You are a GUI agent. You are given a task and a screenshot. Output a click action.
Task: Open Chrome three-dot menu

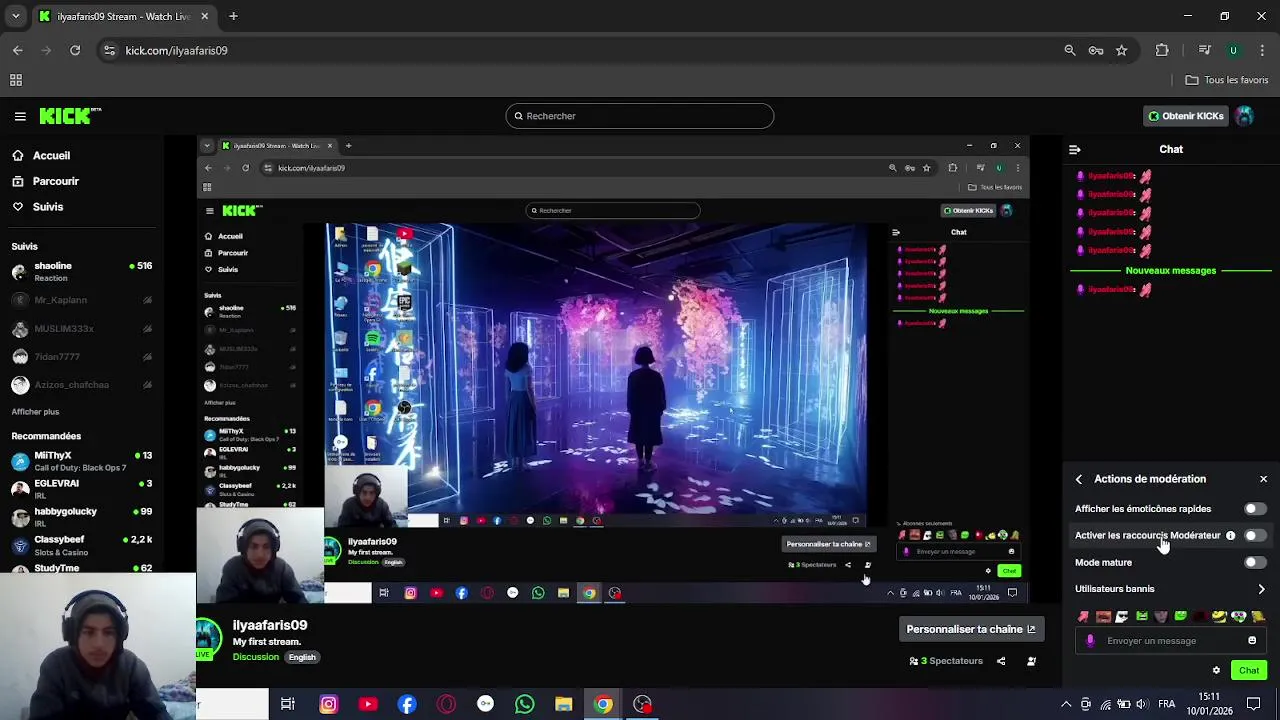point(1262,50)
